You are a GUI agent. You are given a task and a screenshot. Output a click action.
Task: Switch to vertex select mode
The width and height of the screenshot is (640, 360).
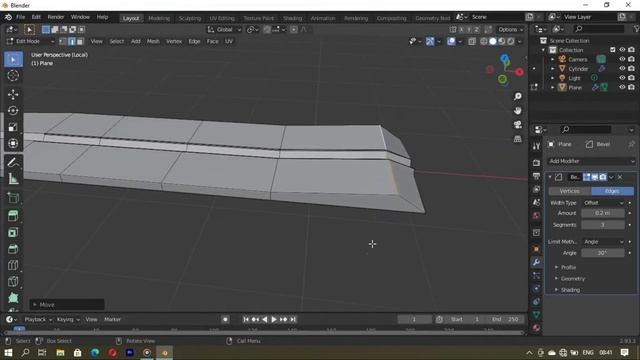(x=63, y=41)
